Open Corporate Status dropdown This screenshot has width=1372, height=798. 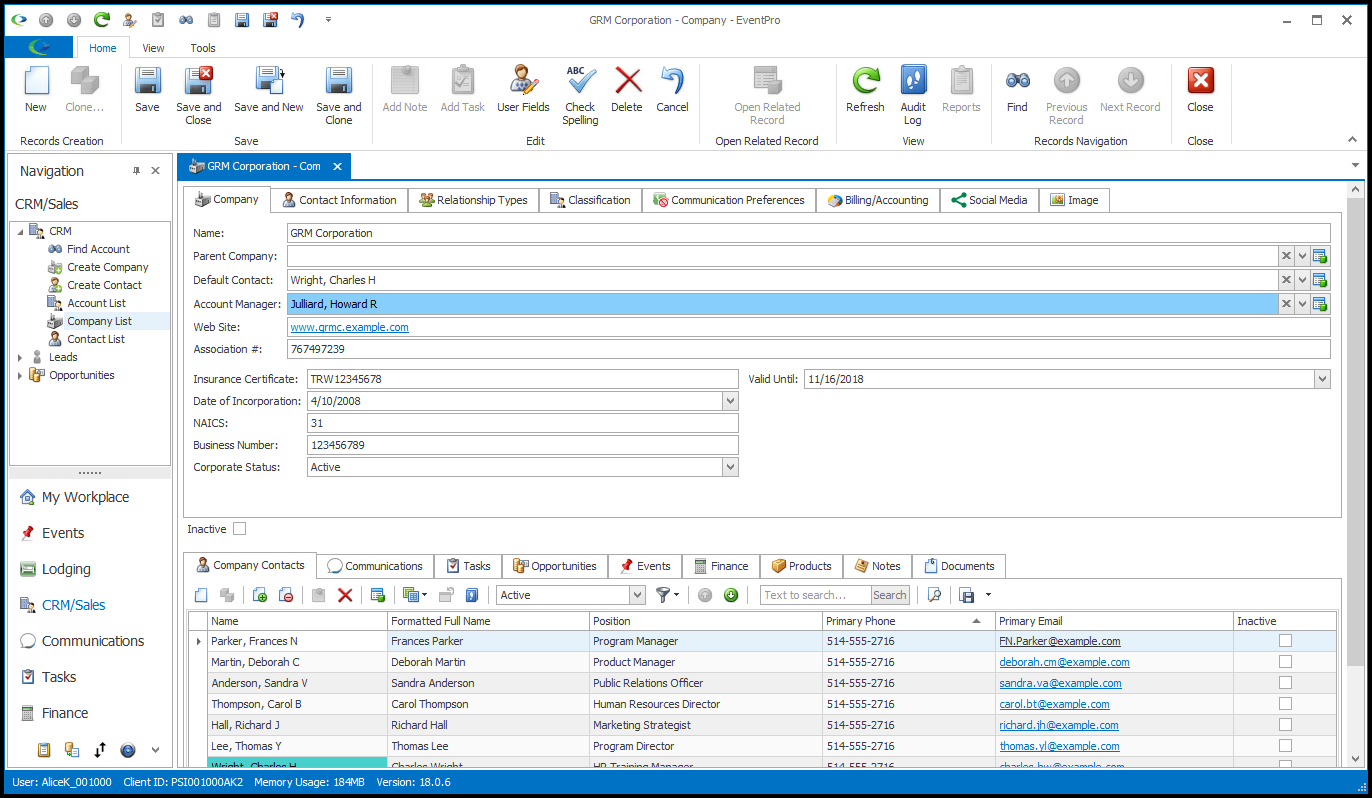tap(730, 467)
